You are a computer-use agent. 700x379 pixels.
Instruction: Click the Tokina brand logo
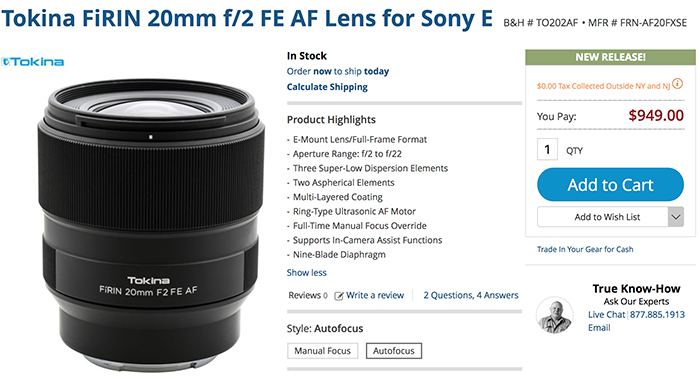pyautogui.click(x=33, y=62)
